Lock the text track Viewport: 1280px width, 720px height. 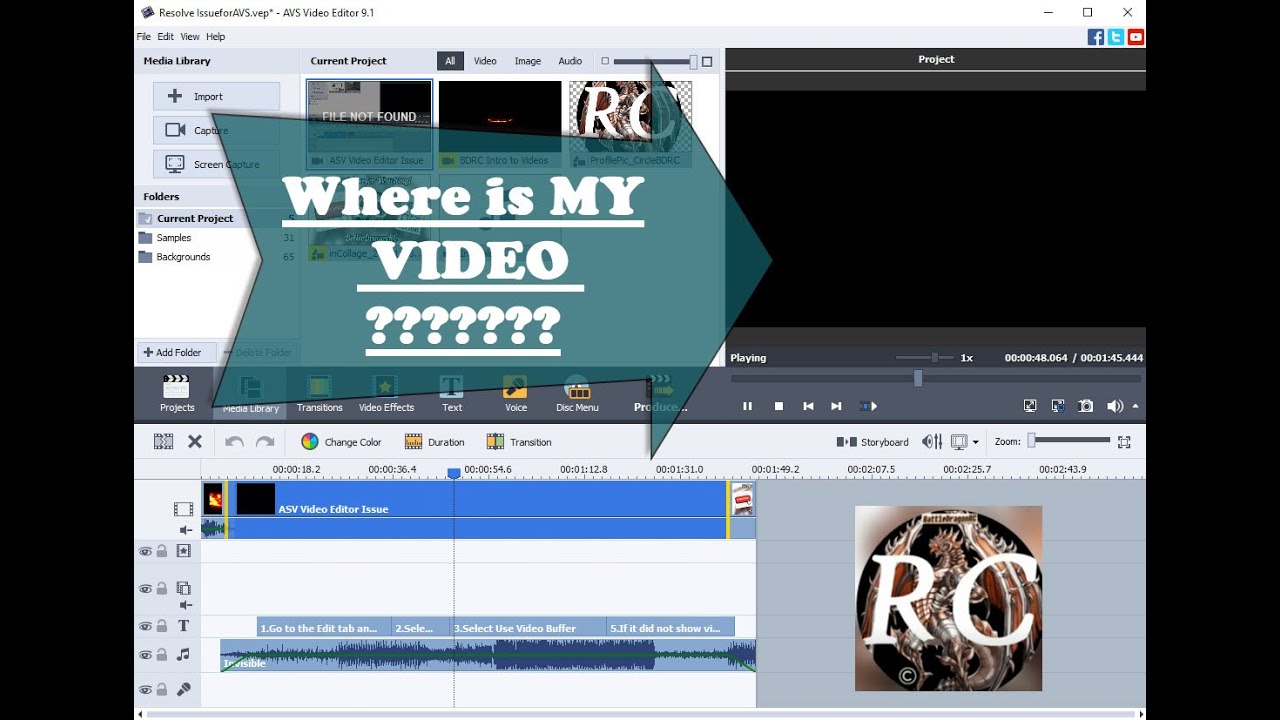point(162,627)
